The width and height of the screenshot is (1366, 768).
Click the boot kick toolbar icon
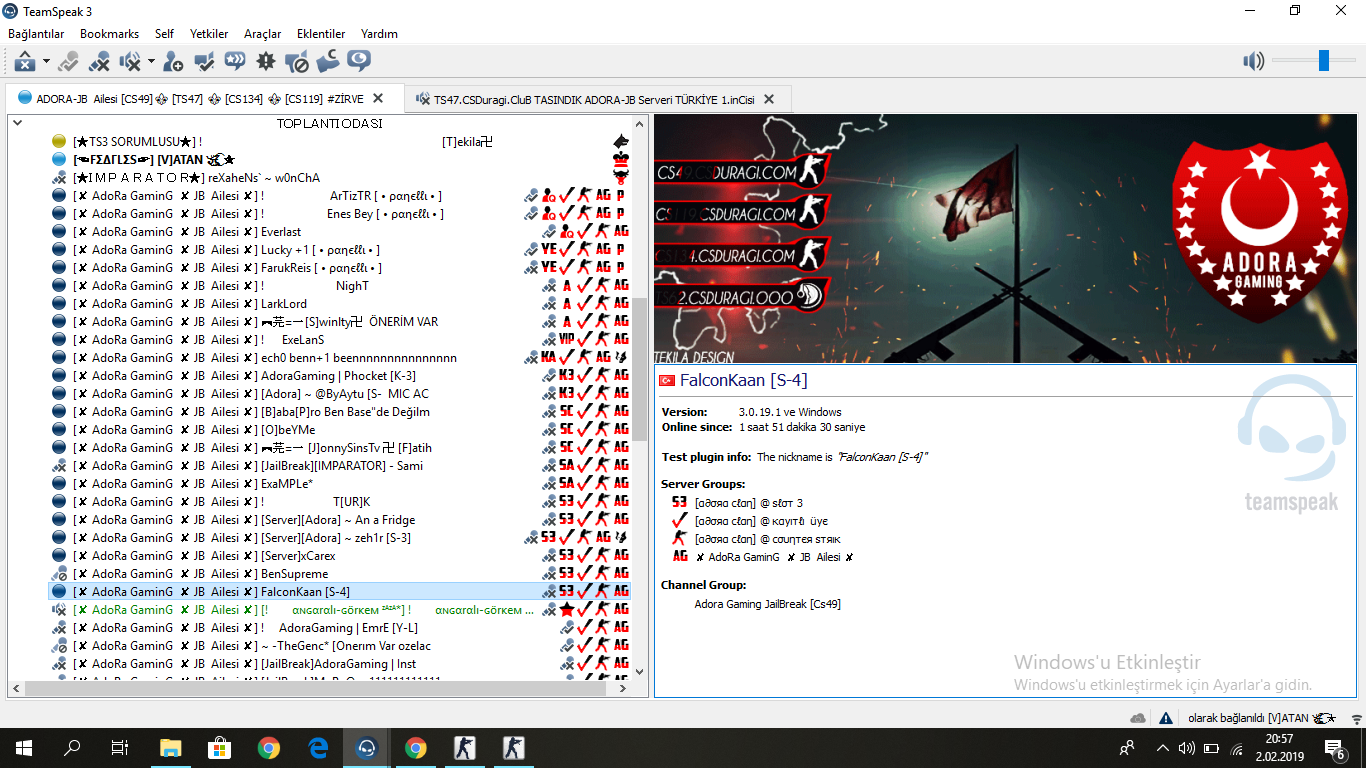(328, 62)
